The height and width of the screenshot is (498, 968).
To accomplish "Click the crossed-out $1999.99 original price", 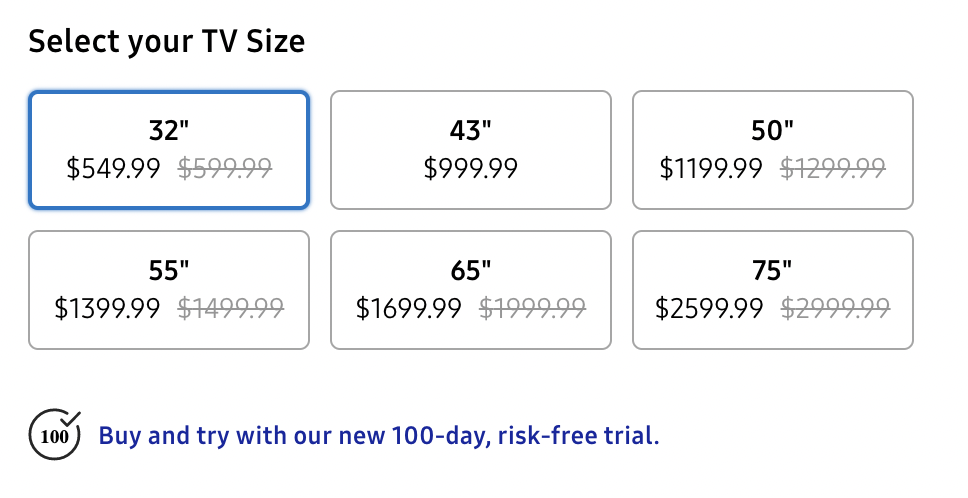I will [532, 309].
